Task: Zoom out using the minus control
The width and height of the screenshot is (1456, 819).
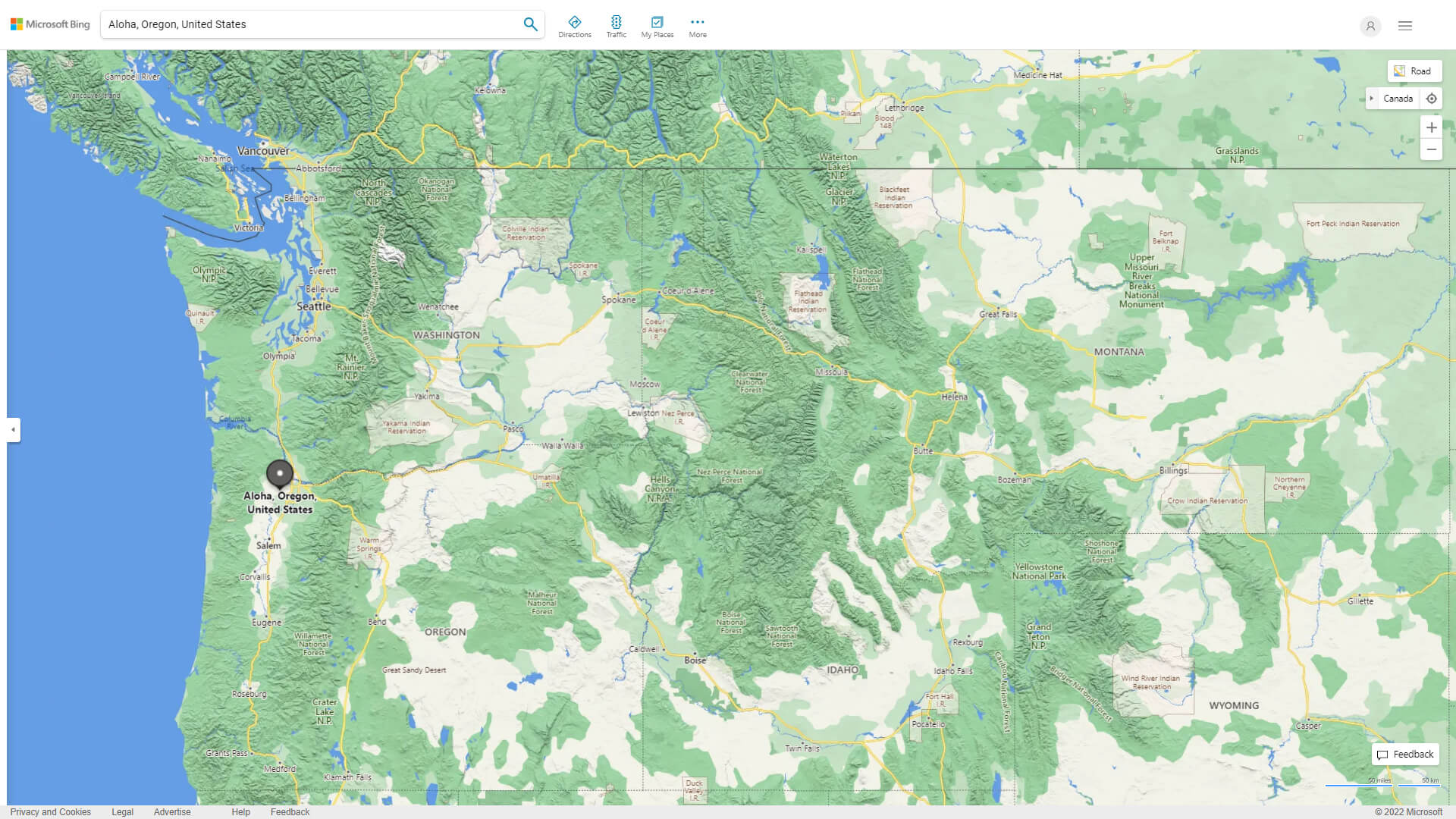Action: point(1432,149)
